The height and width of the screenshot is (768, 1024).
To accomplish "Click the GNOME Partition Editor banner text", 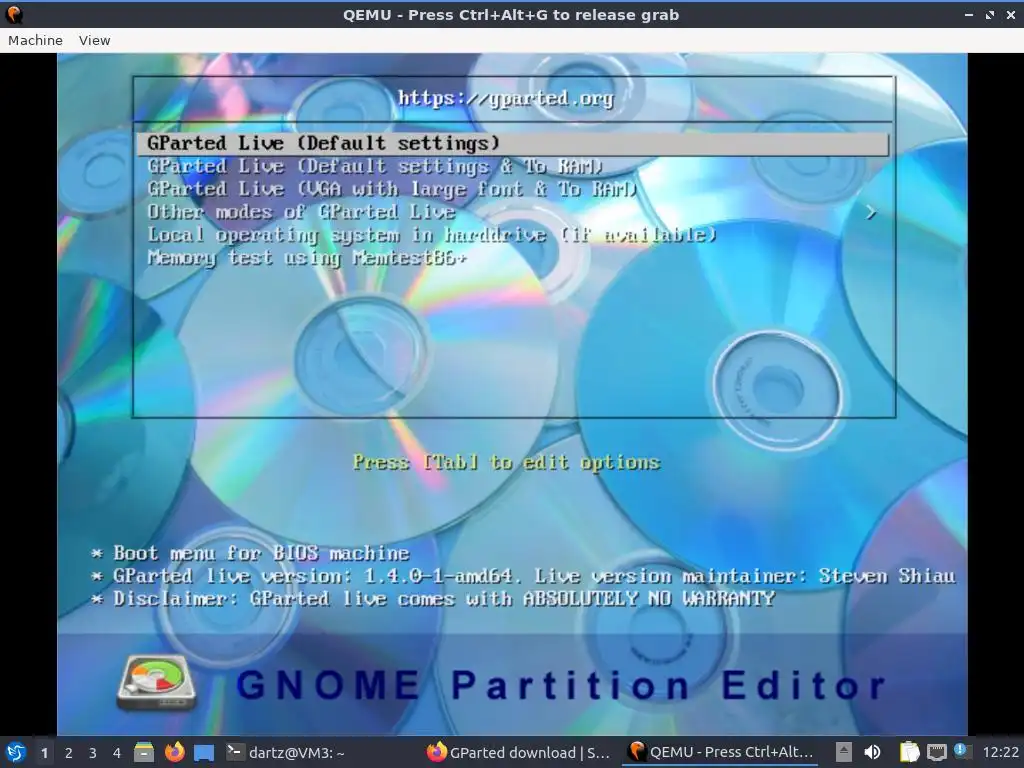I will [x=560, y=685].
